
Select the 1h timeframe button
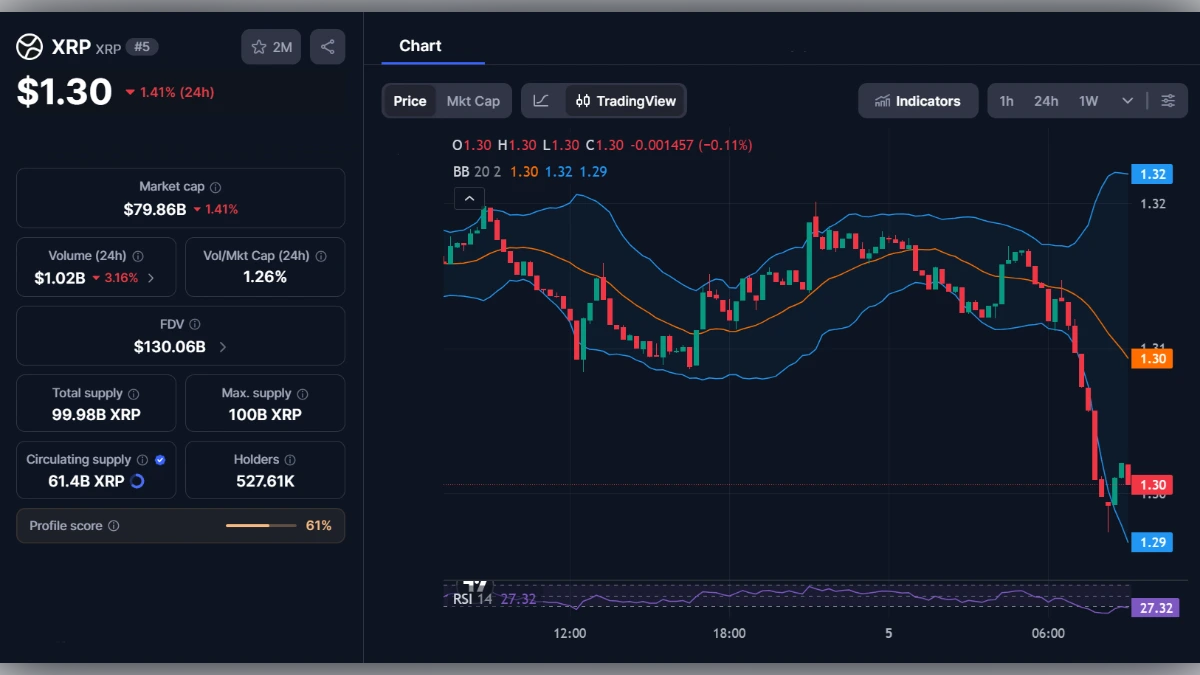[x=1006, y=100]
